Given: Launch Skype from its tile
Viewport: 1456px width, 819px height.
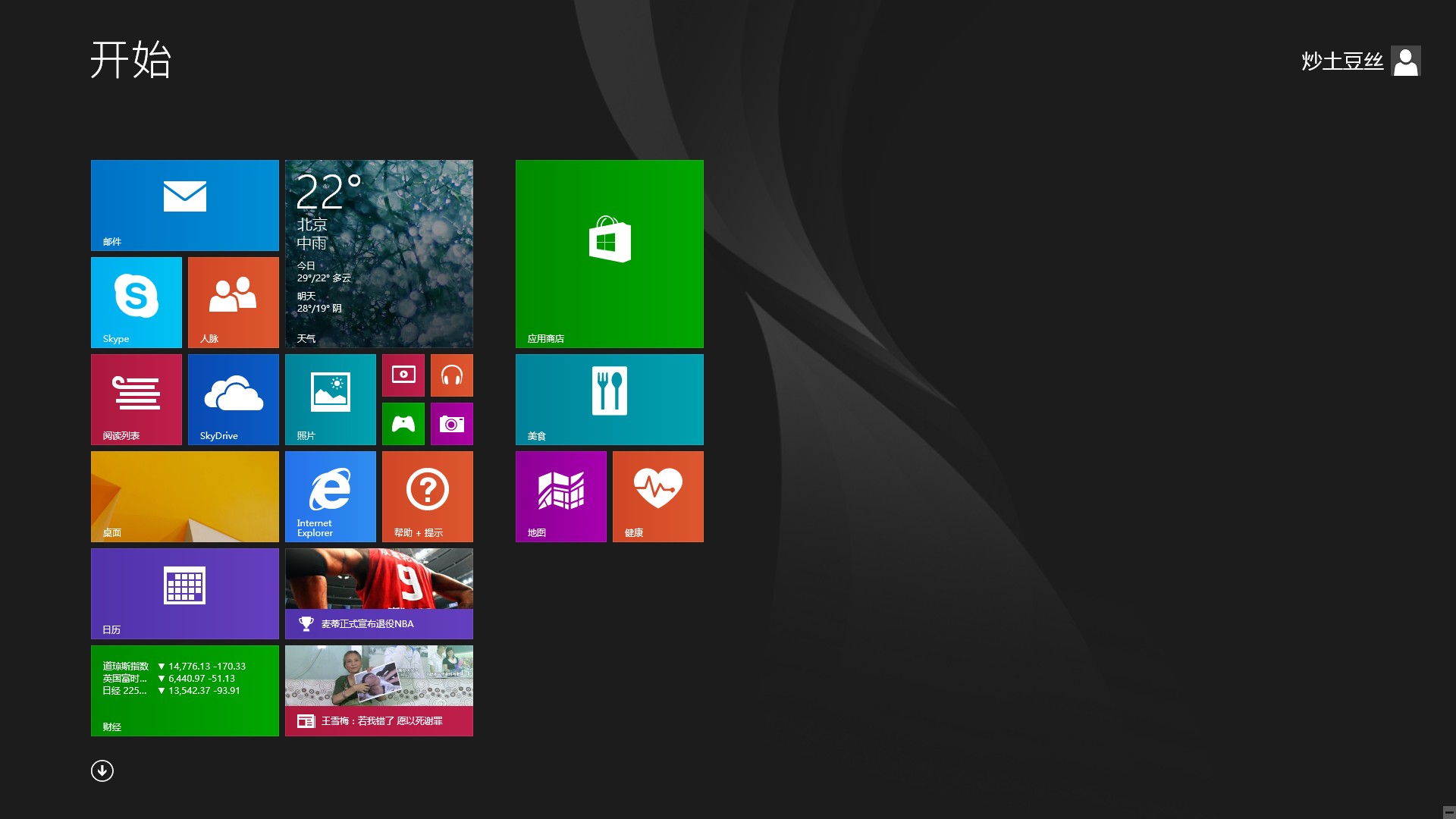Looking at the screenshot, I should click(x=136, y=302).
